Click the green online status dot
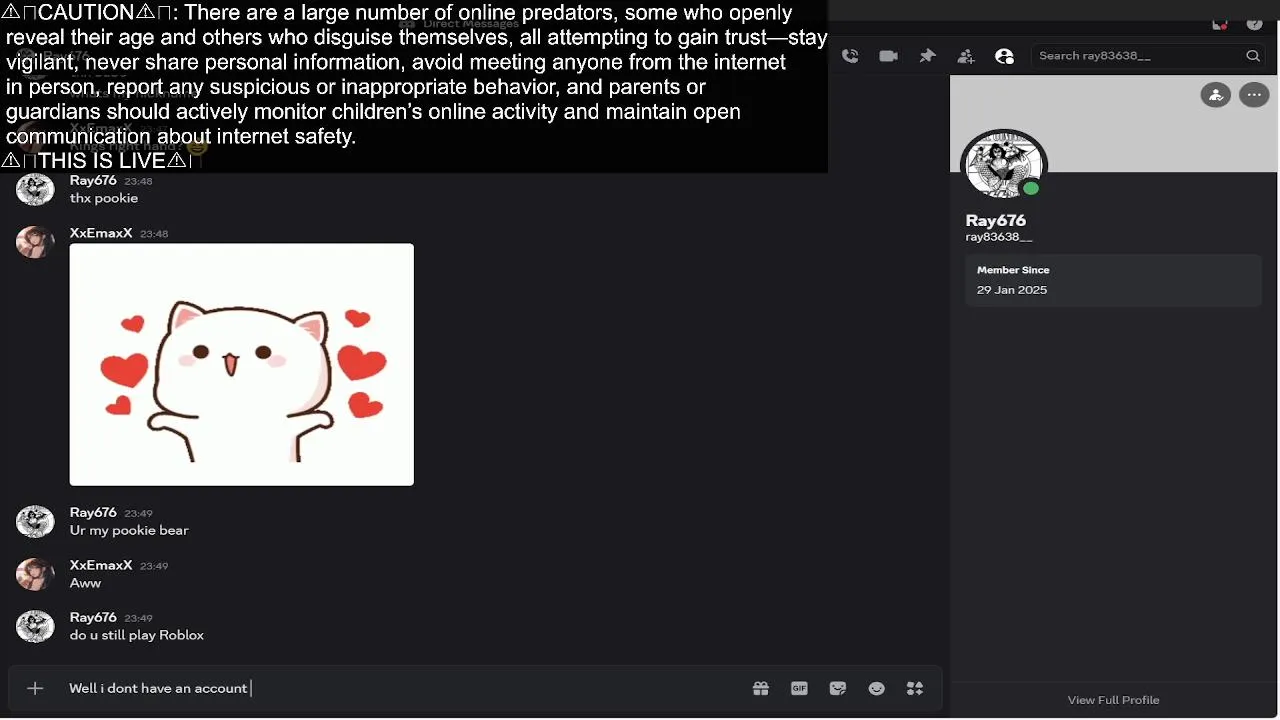The height and width of the screenshot is (720, 1280). [x=1031, y=188]
